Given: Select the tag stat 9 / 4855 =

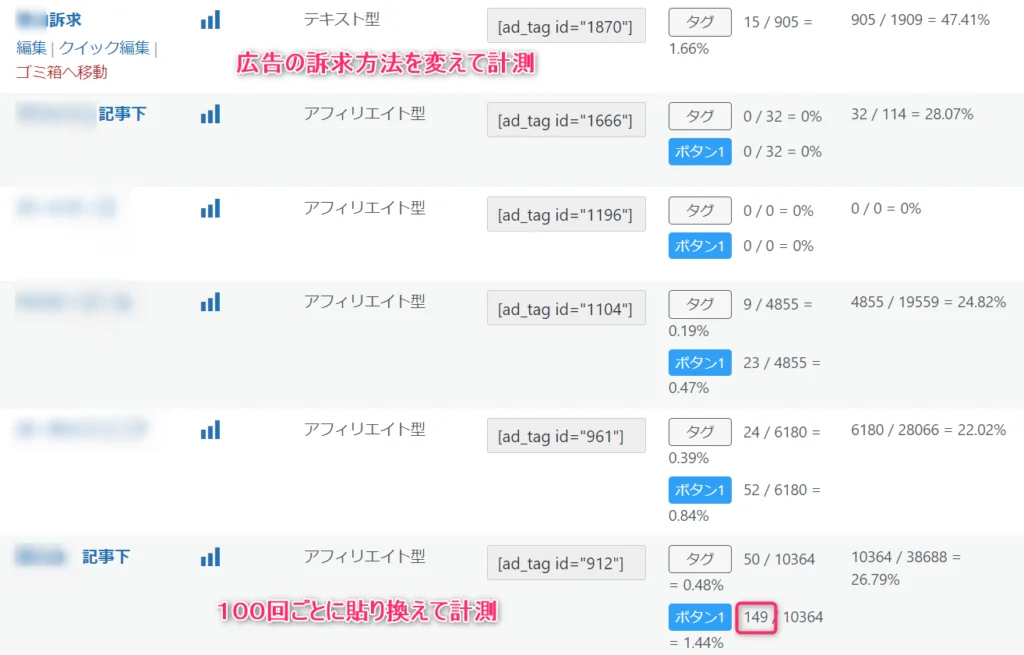Looking at the screenshot, I should click(x=778, y=304).
